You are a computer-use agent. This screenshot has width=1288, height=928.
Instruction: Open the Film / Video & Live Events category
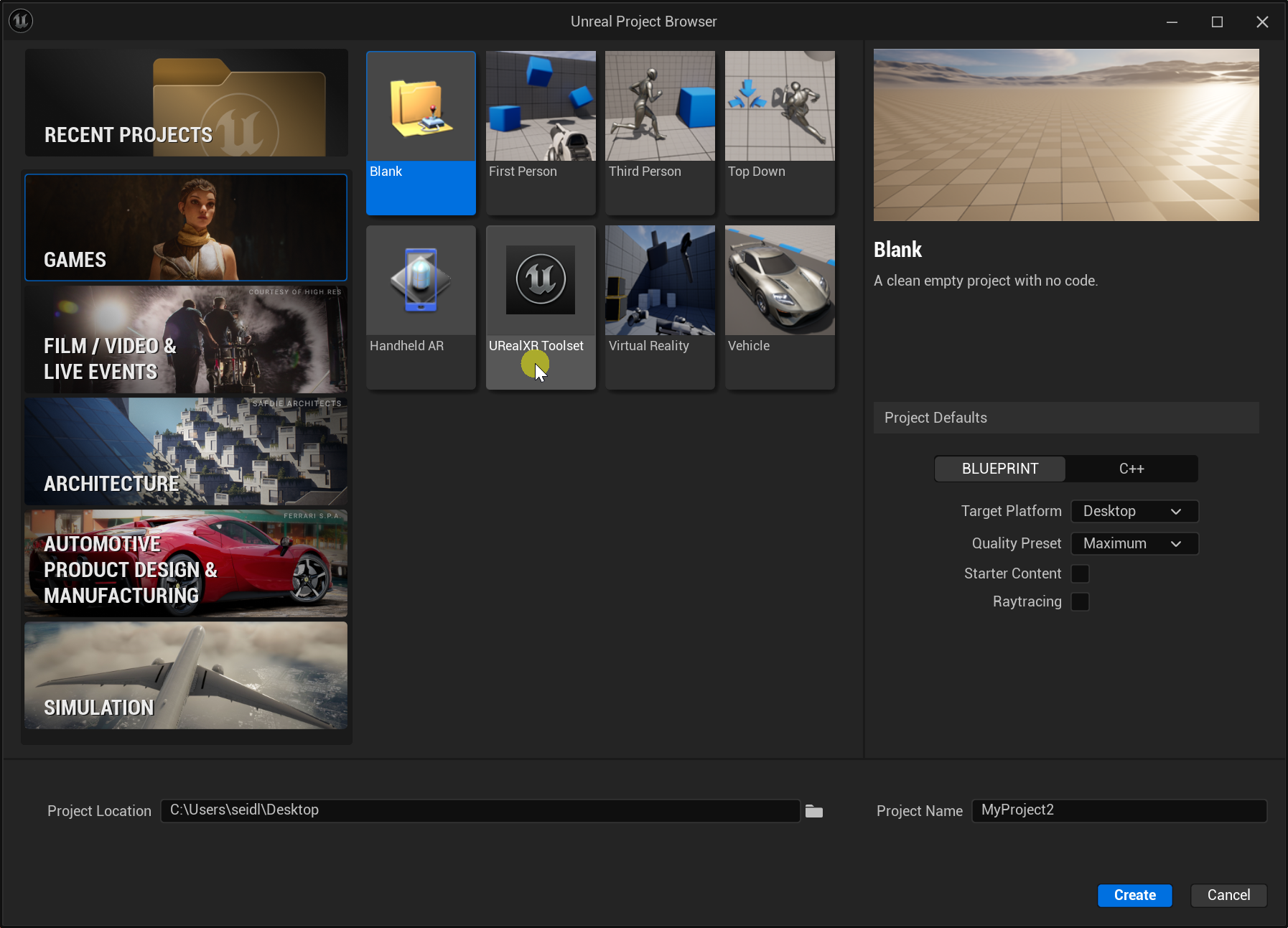(x=186, y=339)
